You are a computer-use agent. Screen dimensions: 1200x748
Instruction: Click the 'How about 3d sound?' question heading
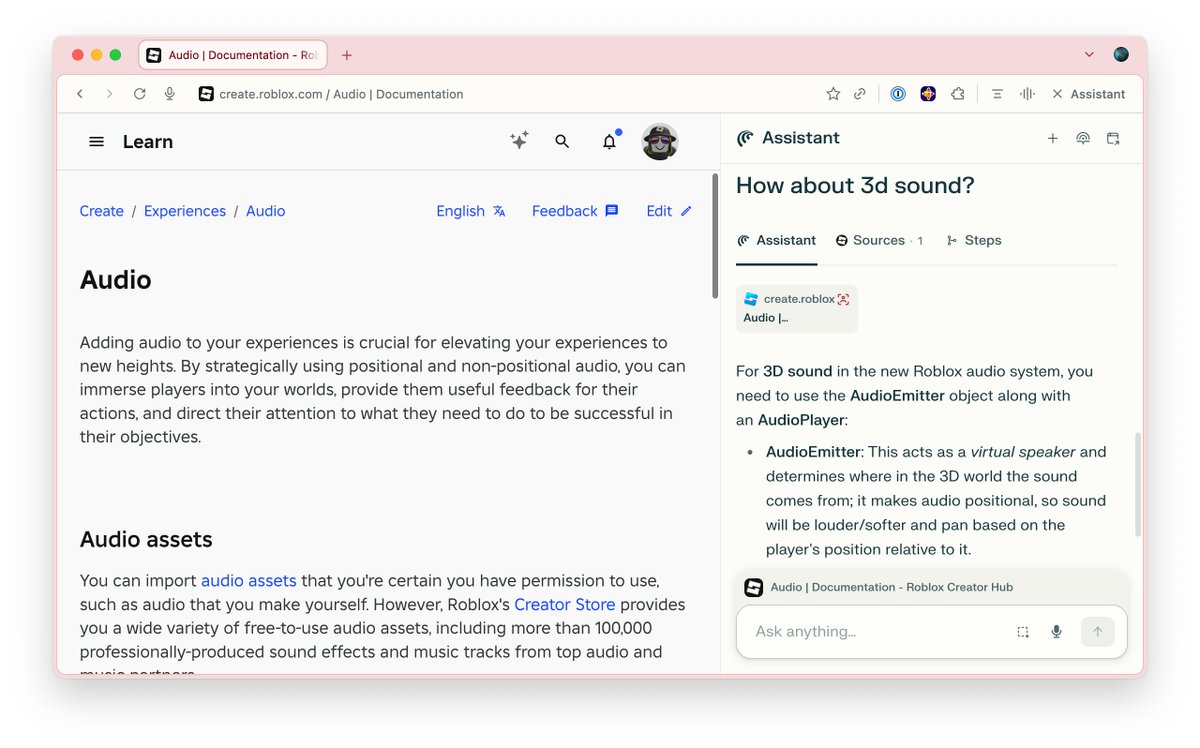(x=855, y=186)
